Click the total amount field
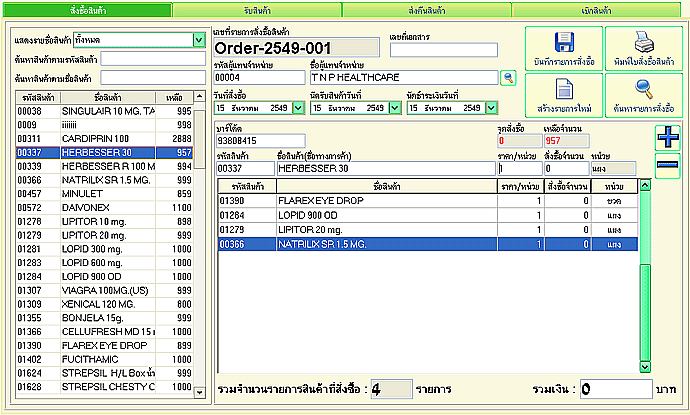Image resolution: width=690 pixels, height=415 pixels. pos(616,389)
